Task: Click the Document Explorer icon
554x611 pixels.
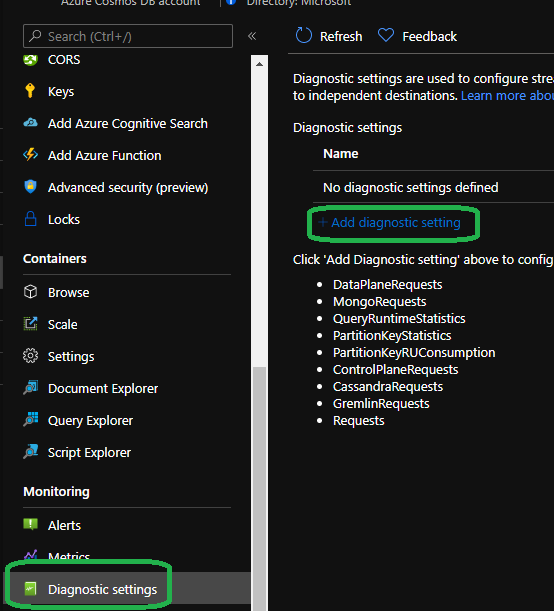Action: click(30, 388)
